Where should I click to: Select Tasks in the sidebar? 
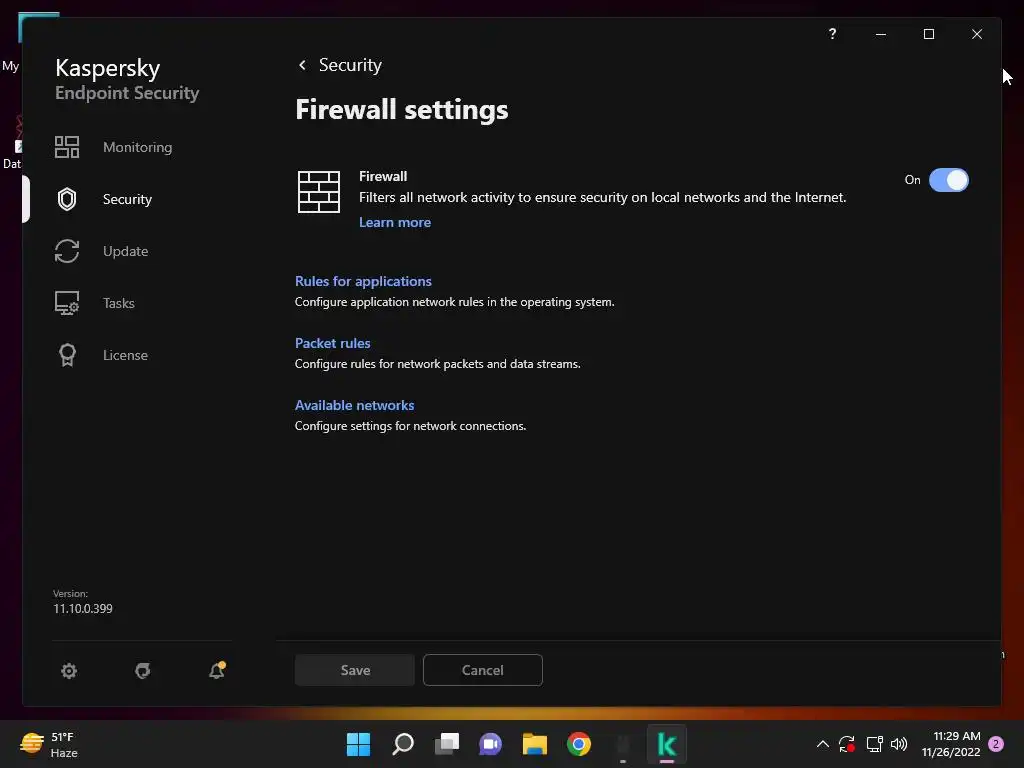pos(118,303)
